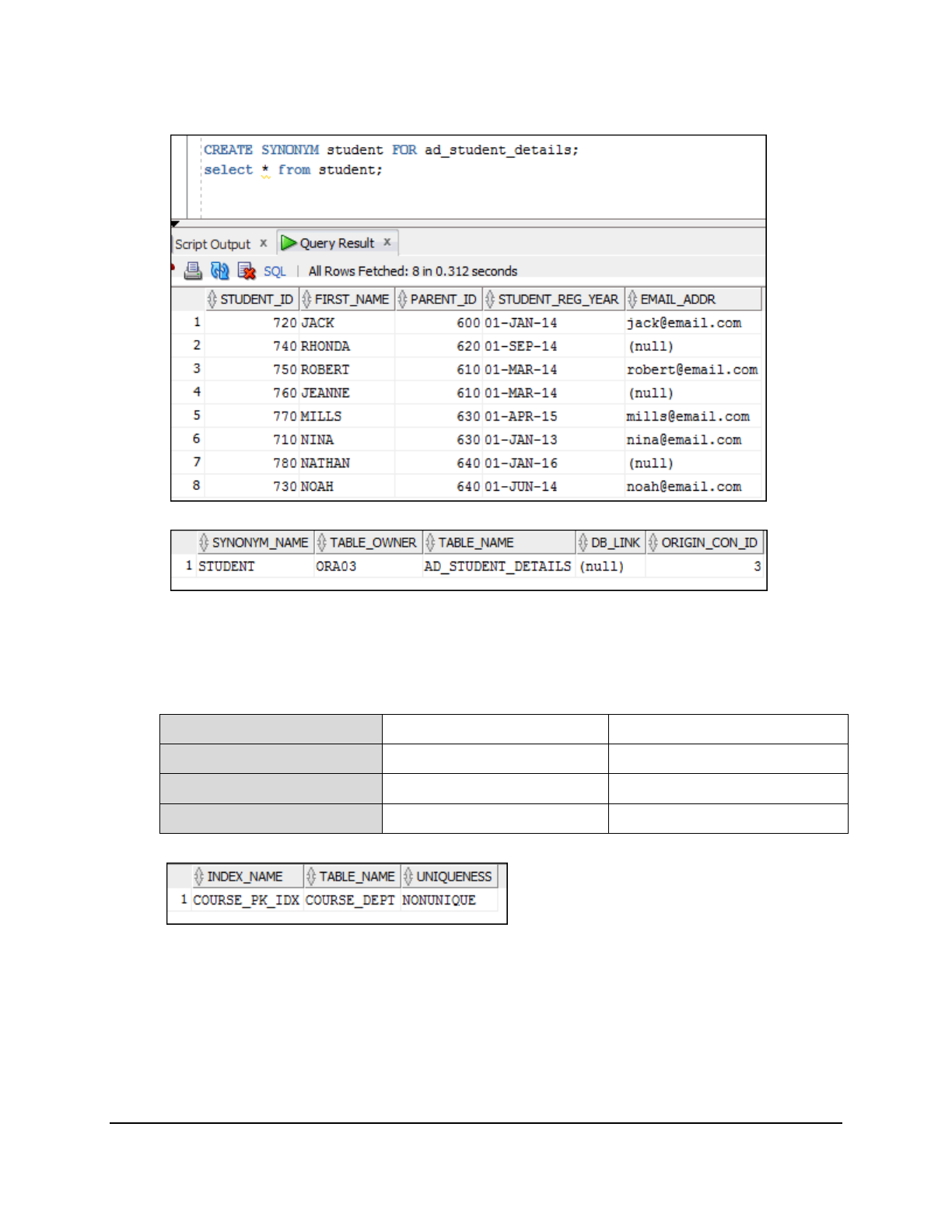Click the SYNONYM_NAME column header
Image resolution: width=952 pixels, height=1232 pixels.
(254, 542)
